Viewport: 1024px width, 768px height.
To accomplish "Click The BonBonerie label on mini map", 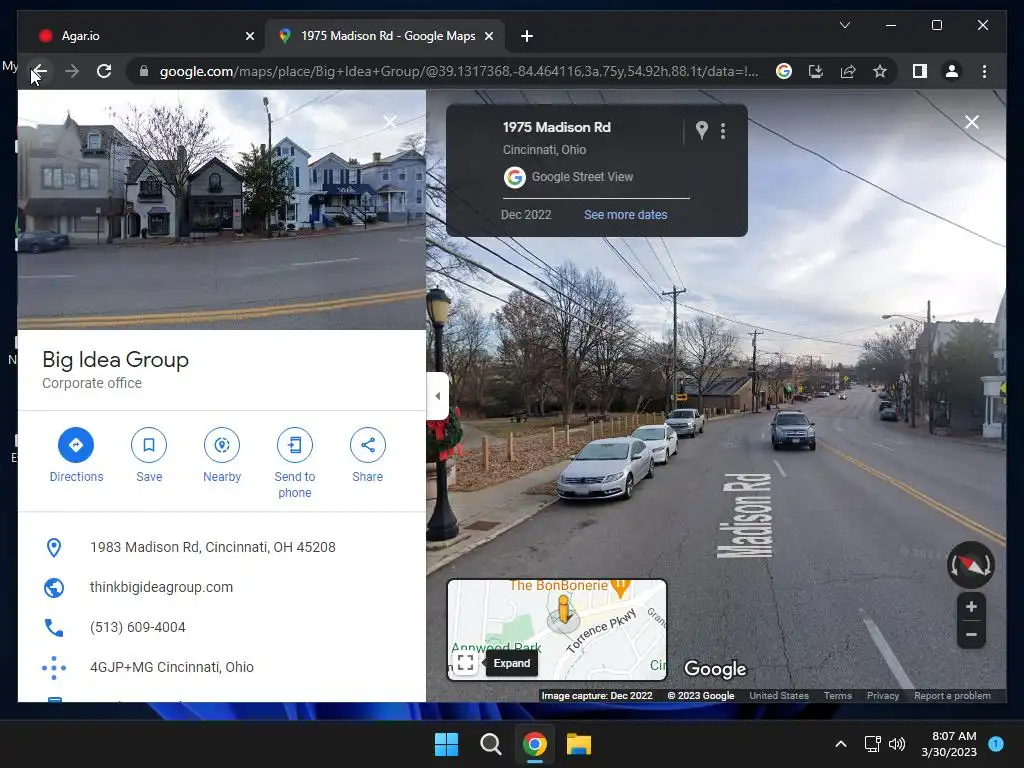I will tap(558, 585).
